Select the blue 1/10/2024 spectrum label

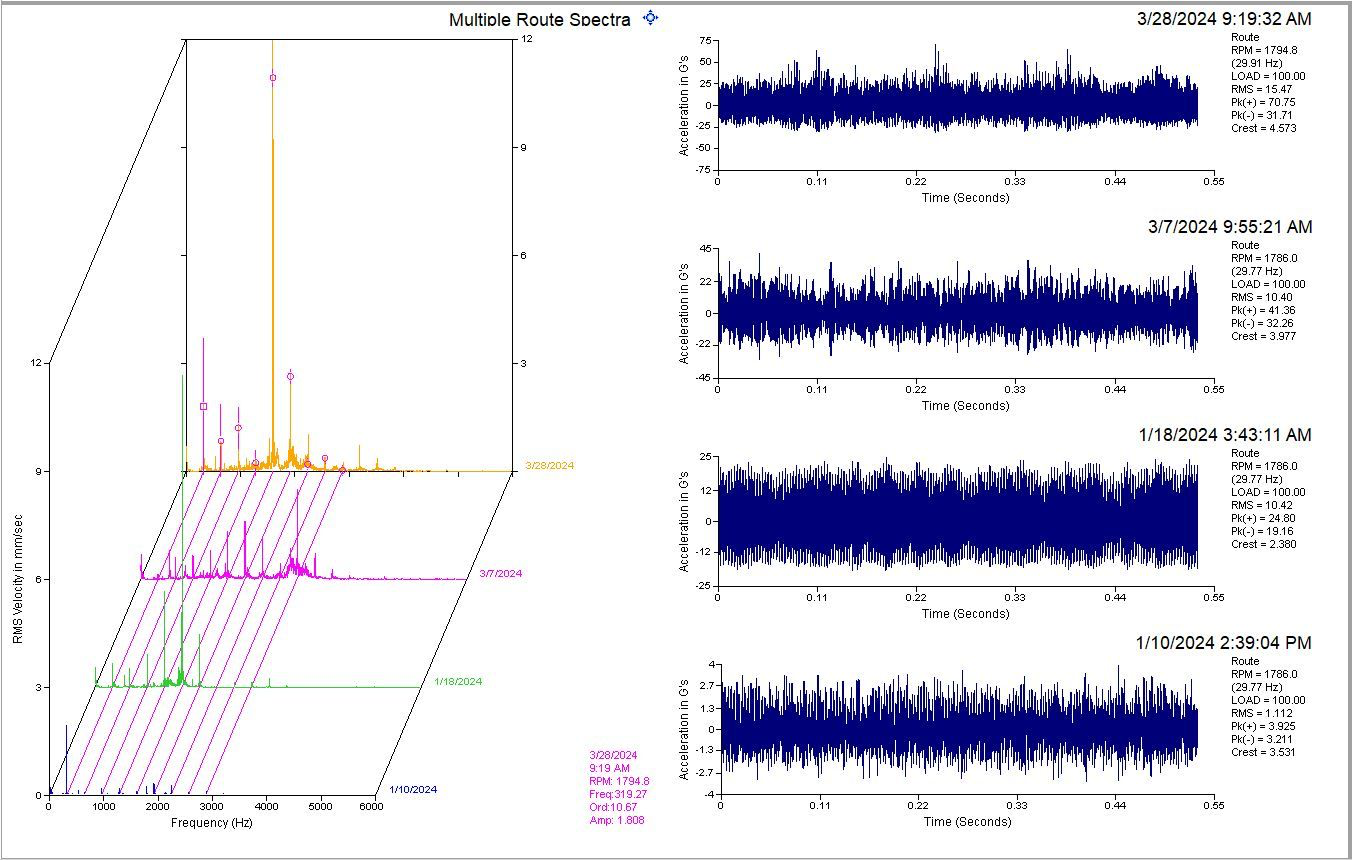(413, 789)
